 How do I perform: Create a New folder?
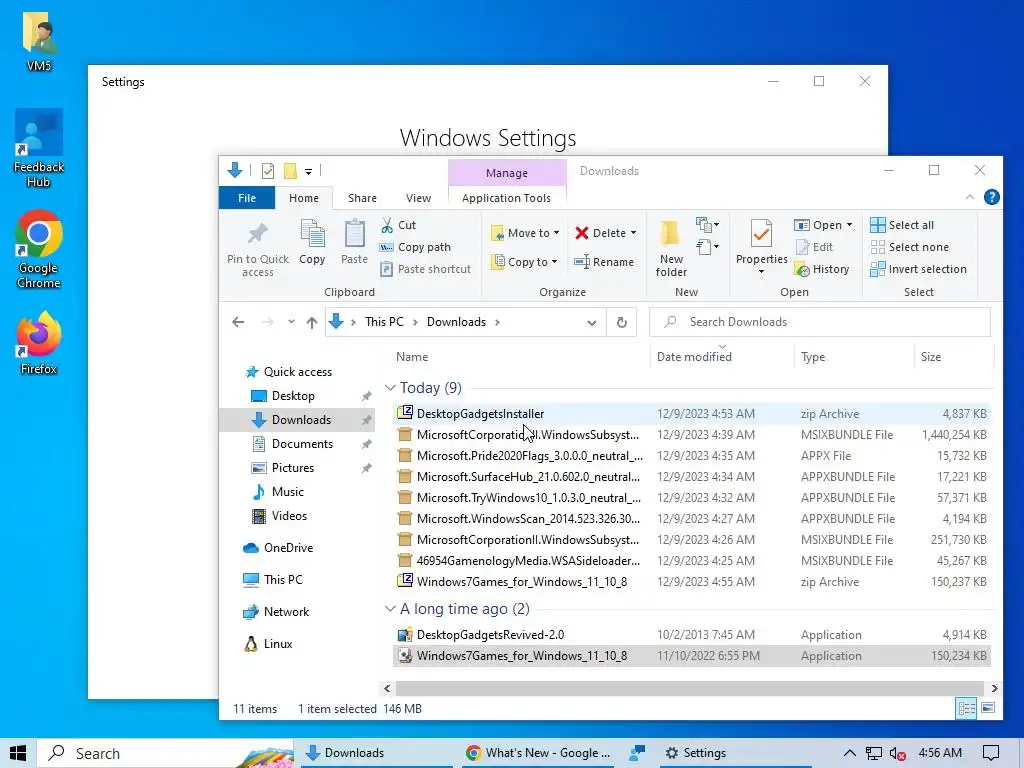pyautogui.click(x=671, y=249)
